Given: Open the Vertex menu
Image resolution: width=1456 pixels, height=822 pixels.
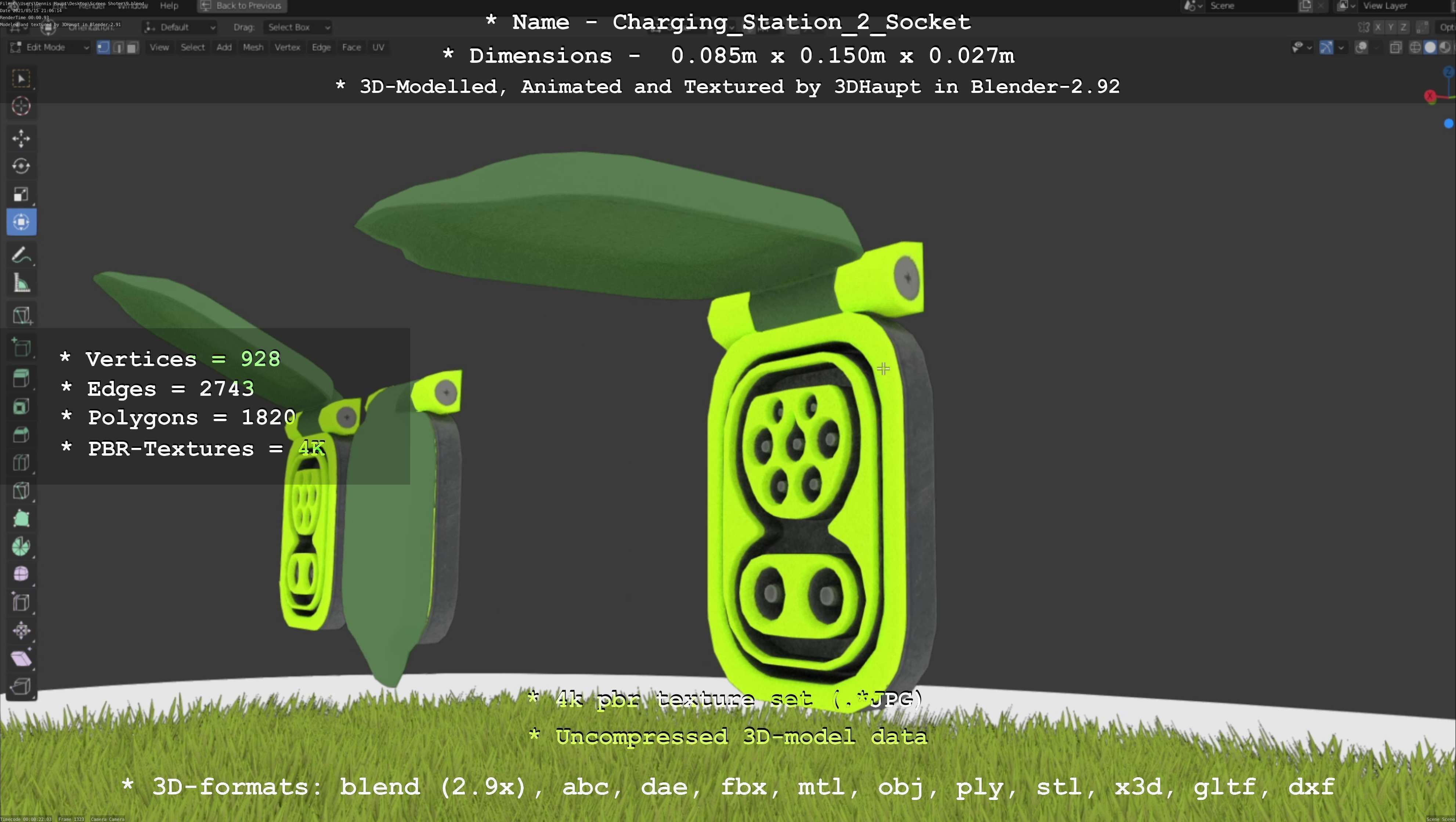Looking at the screenshot, I should click(x=287, y=47).
